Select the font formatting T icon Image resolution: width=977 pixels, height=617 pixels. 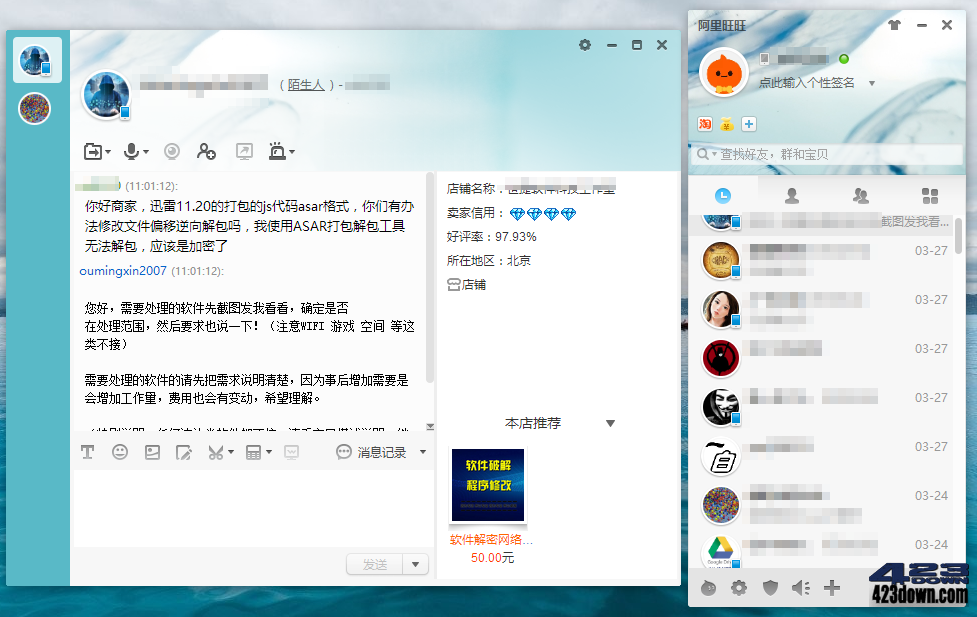(87, 452)
